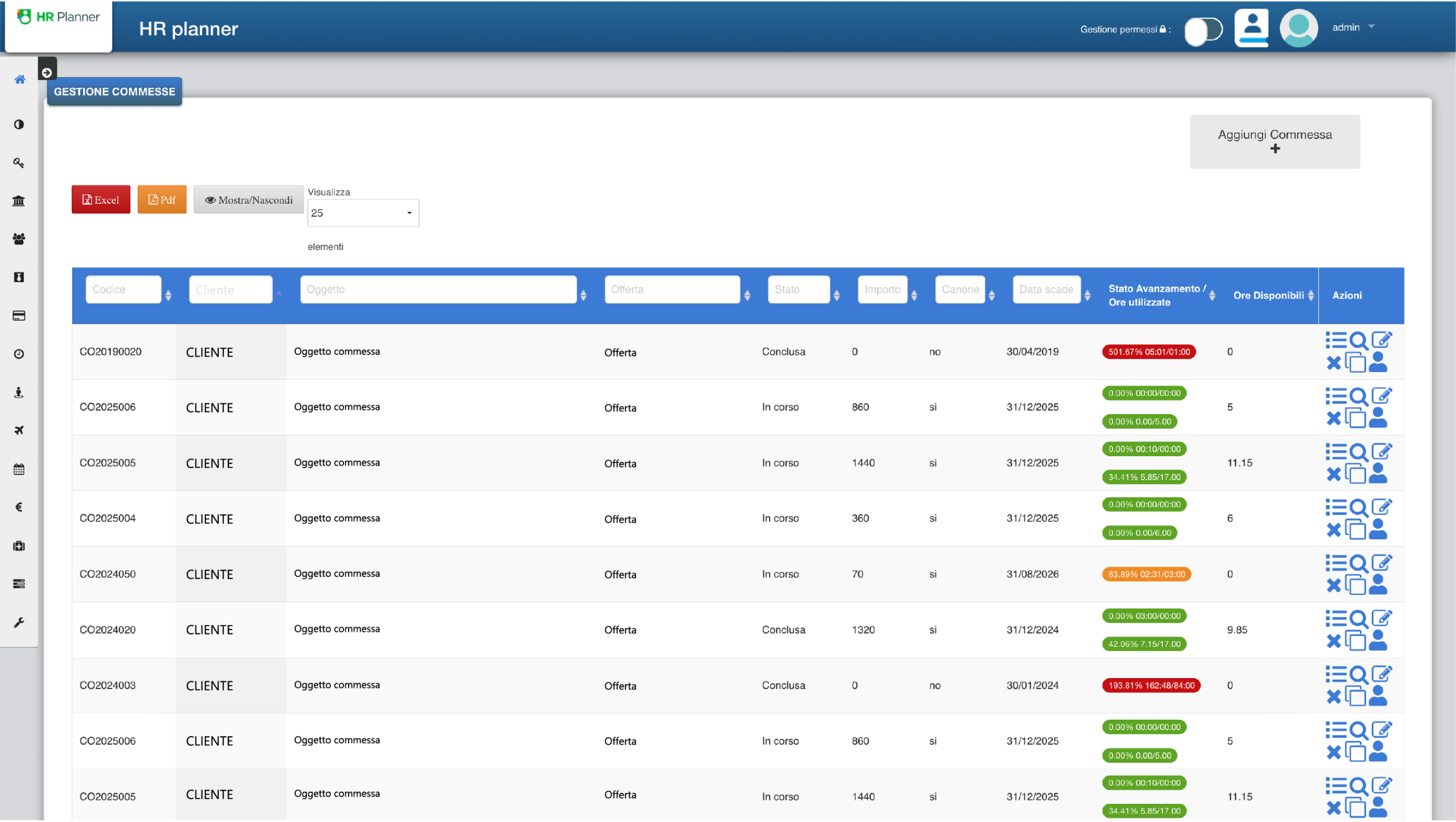The height and width of the screenshot is (822, 1456).
Task: Open list details for CO20190020 row
Action: pos(1336,341)
